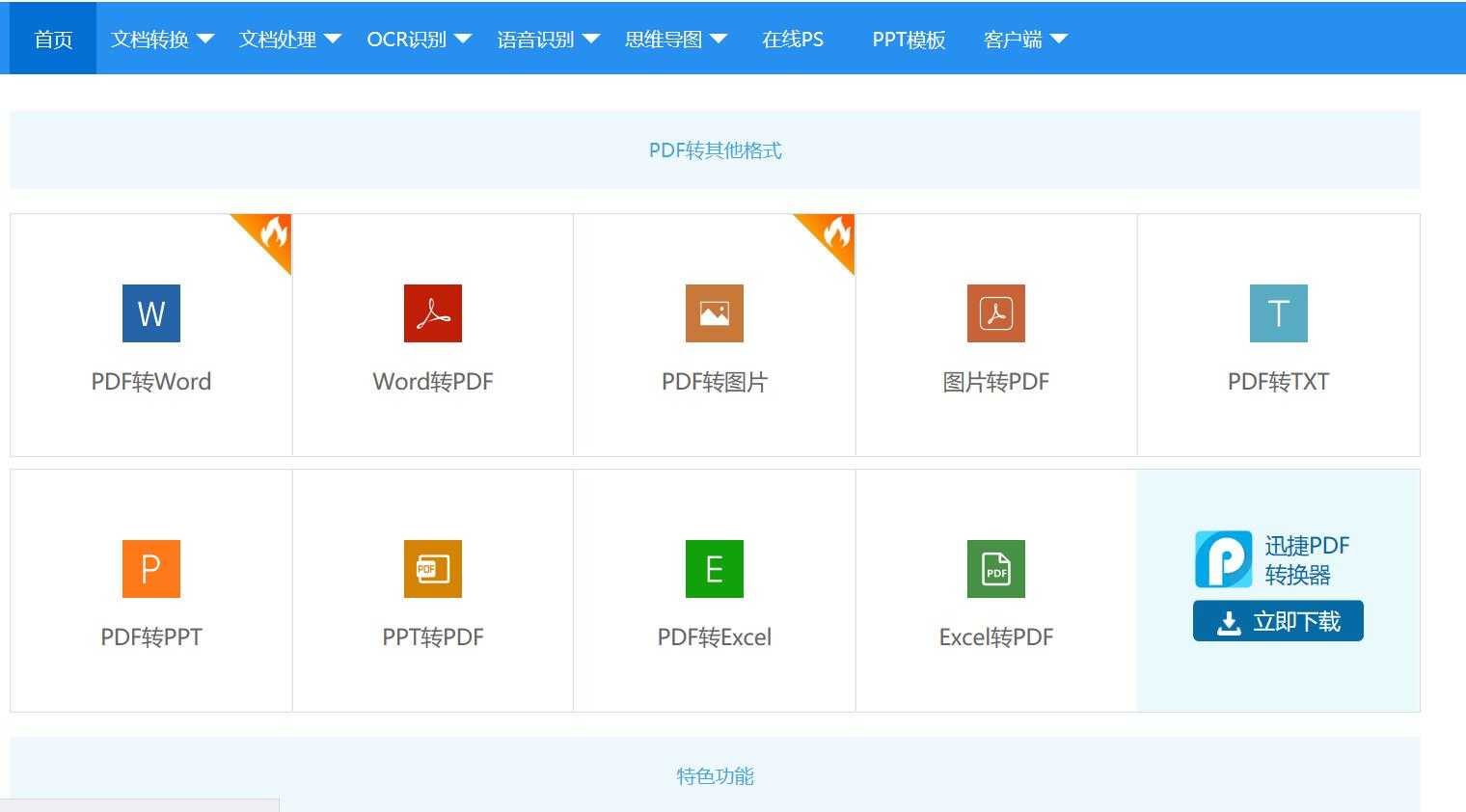The width and height of the screenshot is (1466, 812).
Task: Open the Word转PDF text link
Action: [x=433, y=382]
